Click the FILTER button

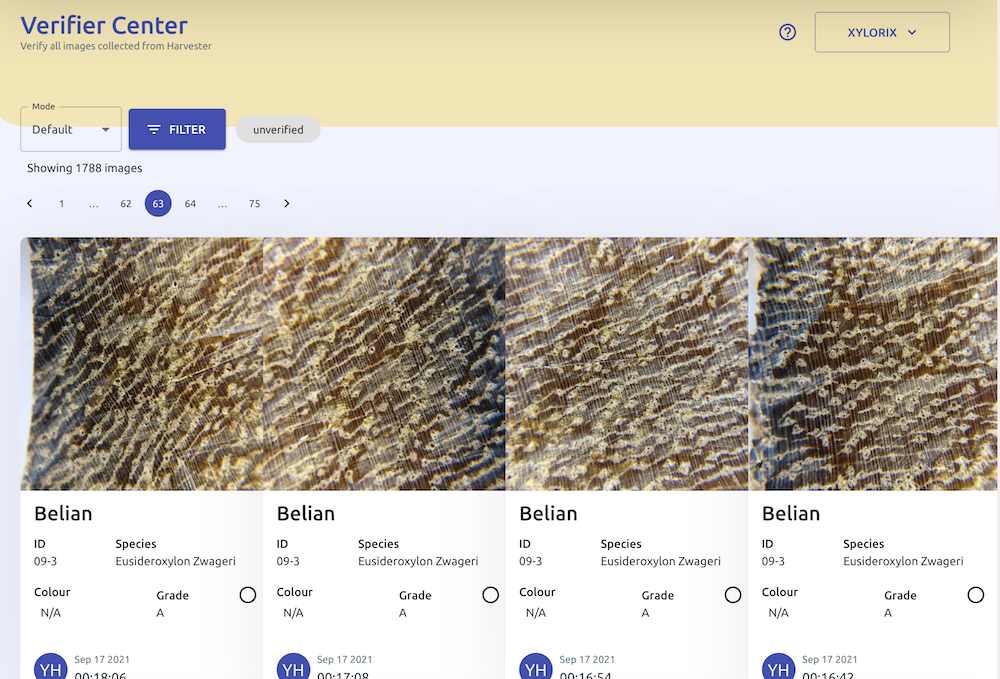[177, 130]
